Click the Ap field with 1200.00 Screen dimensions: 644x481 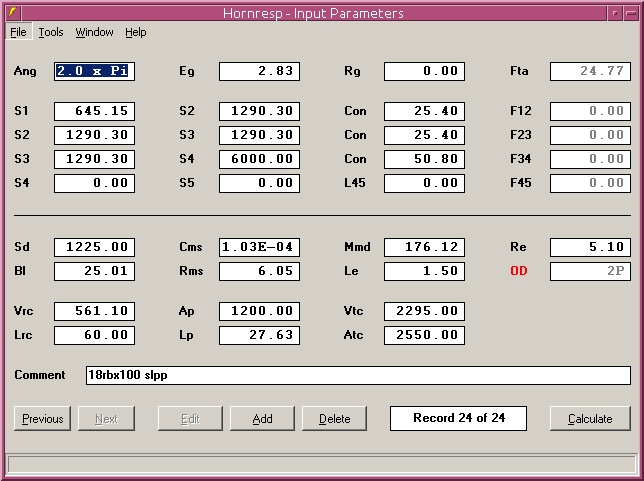pos(260,311)
